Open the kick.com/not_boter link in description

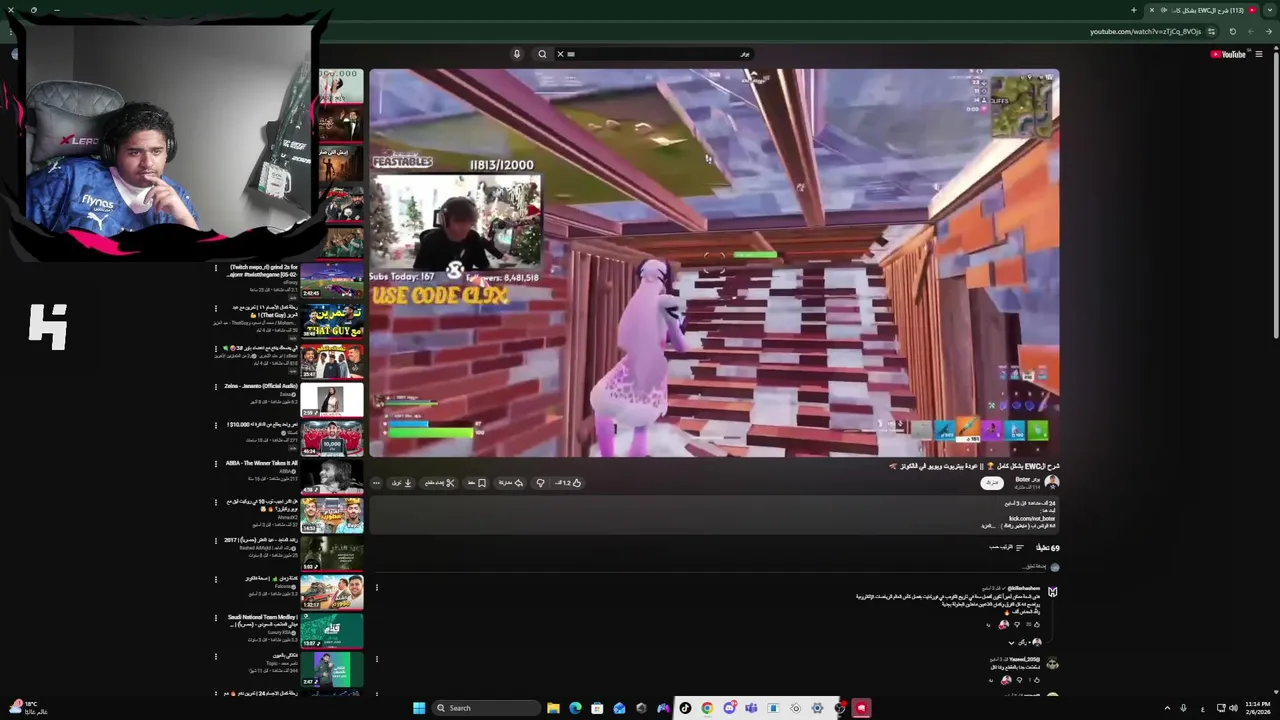point(1032,518)
